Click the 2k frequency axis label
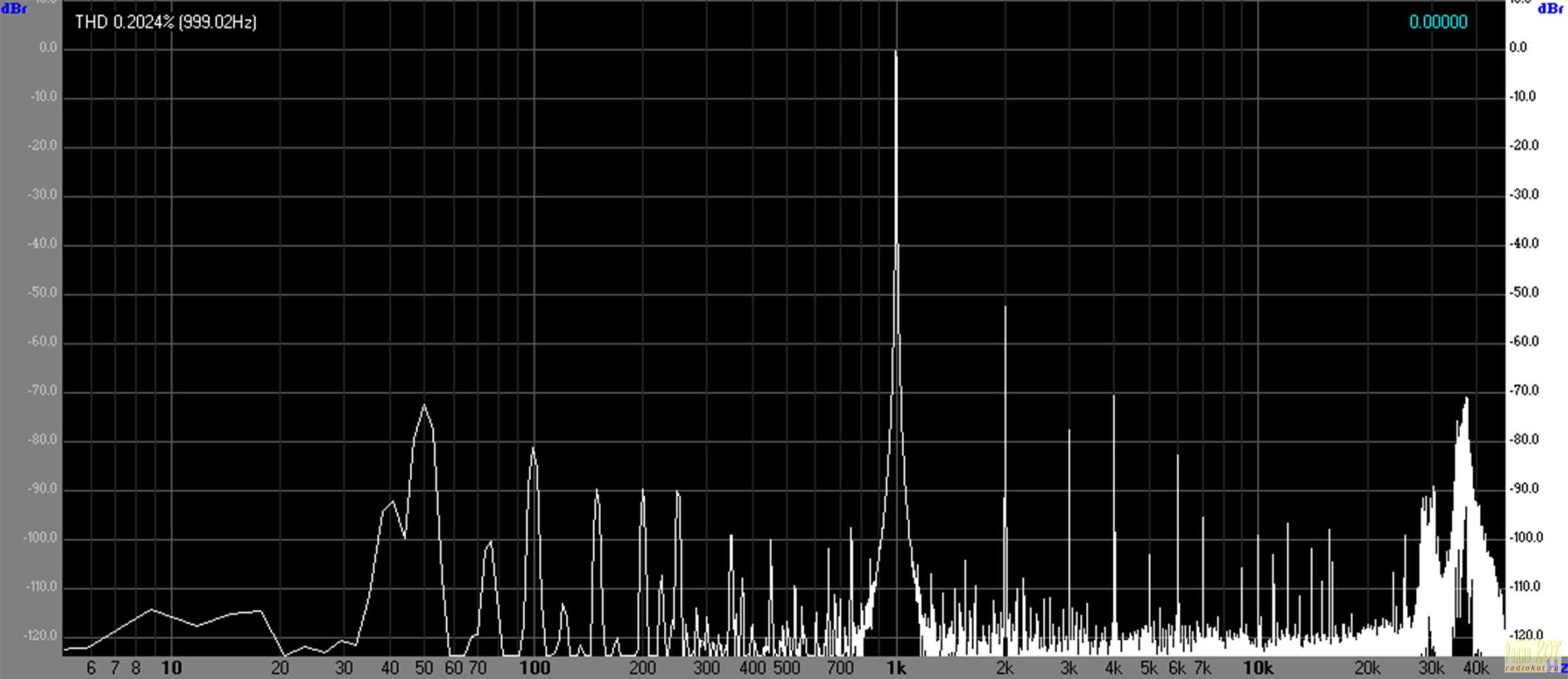 [1005, 668]
